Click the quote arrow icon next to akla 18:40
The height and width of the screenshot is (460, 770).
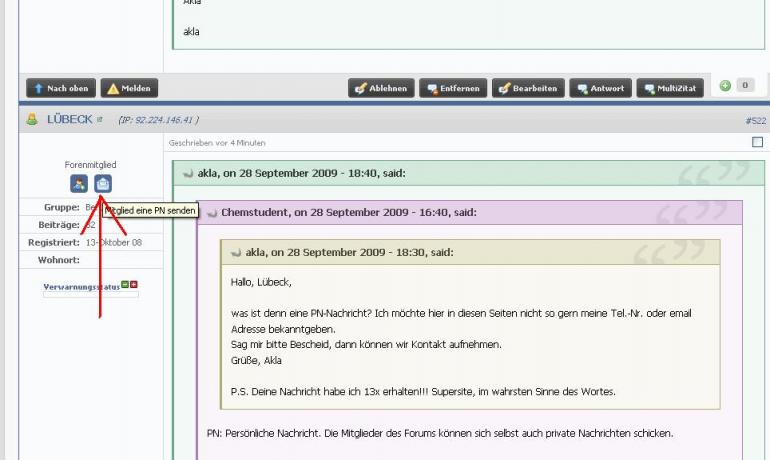[x=188, y=173]
